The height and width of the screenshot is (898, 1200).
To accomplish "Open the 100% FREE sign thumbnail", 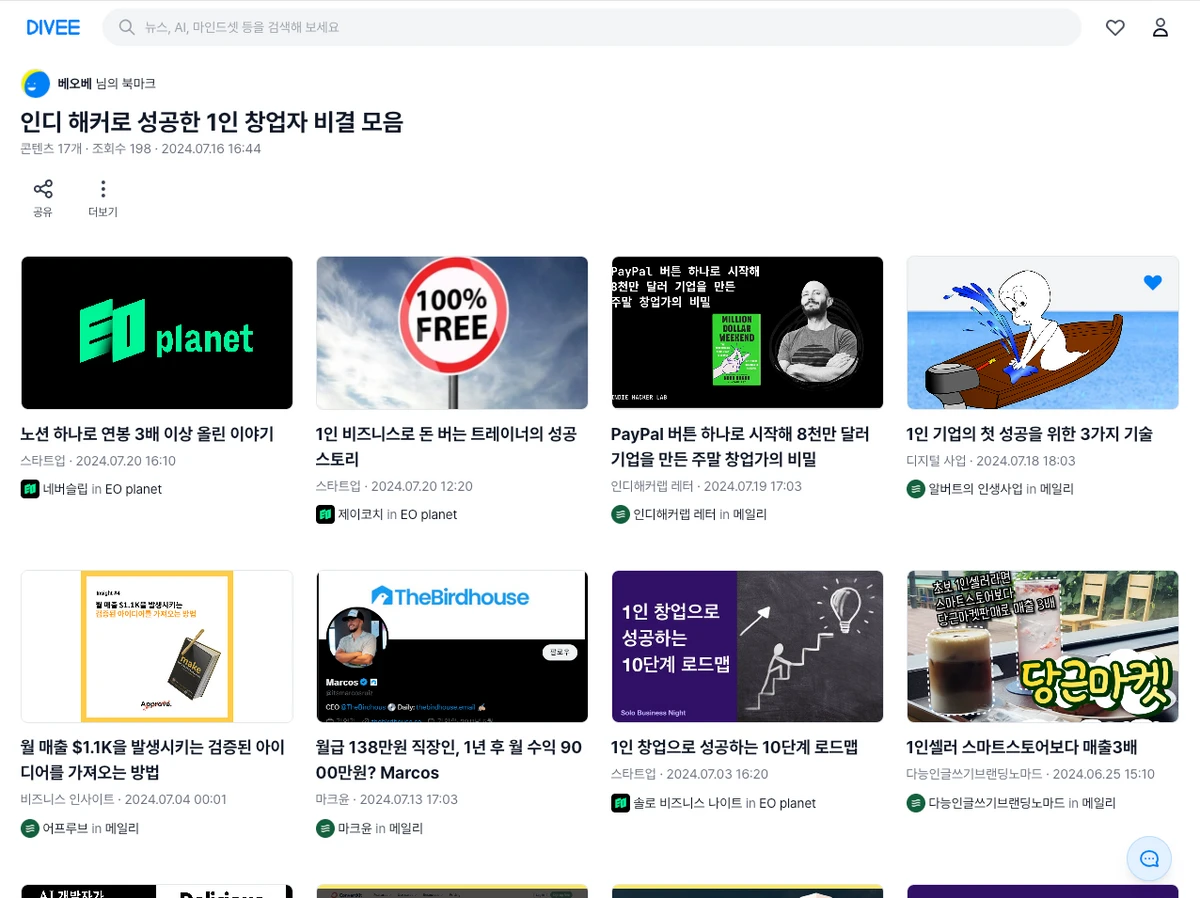I will [452, 333].
